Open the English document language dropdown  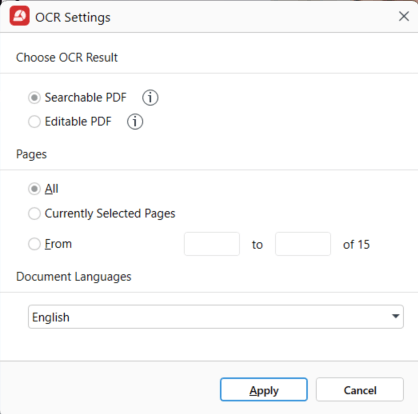click(x=216, y=317)
